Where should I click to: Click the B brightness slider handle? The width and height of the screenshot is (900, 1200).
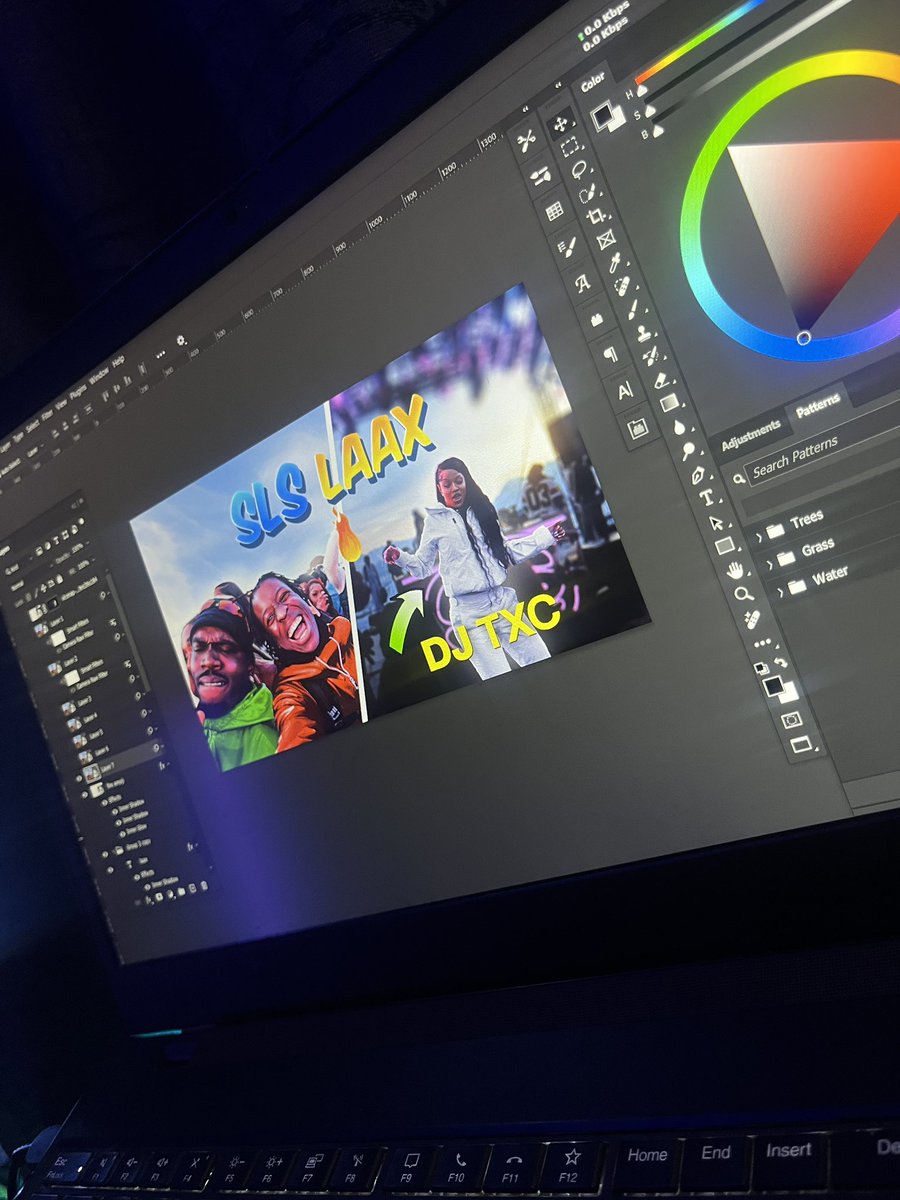657,131
